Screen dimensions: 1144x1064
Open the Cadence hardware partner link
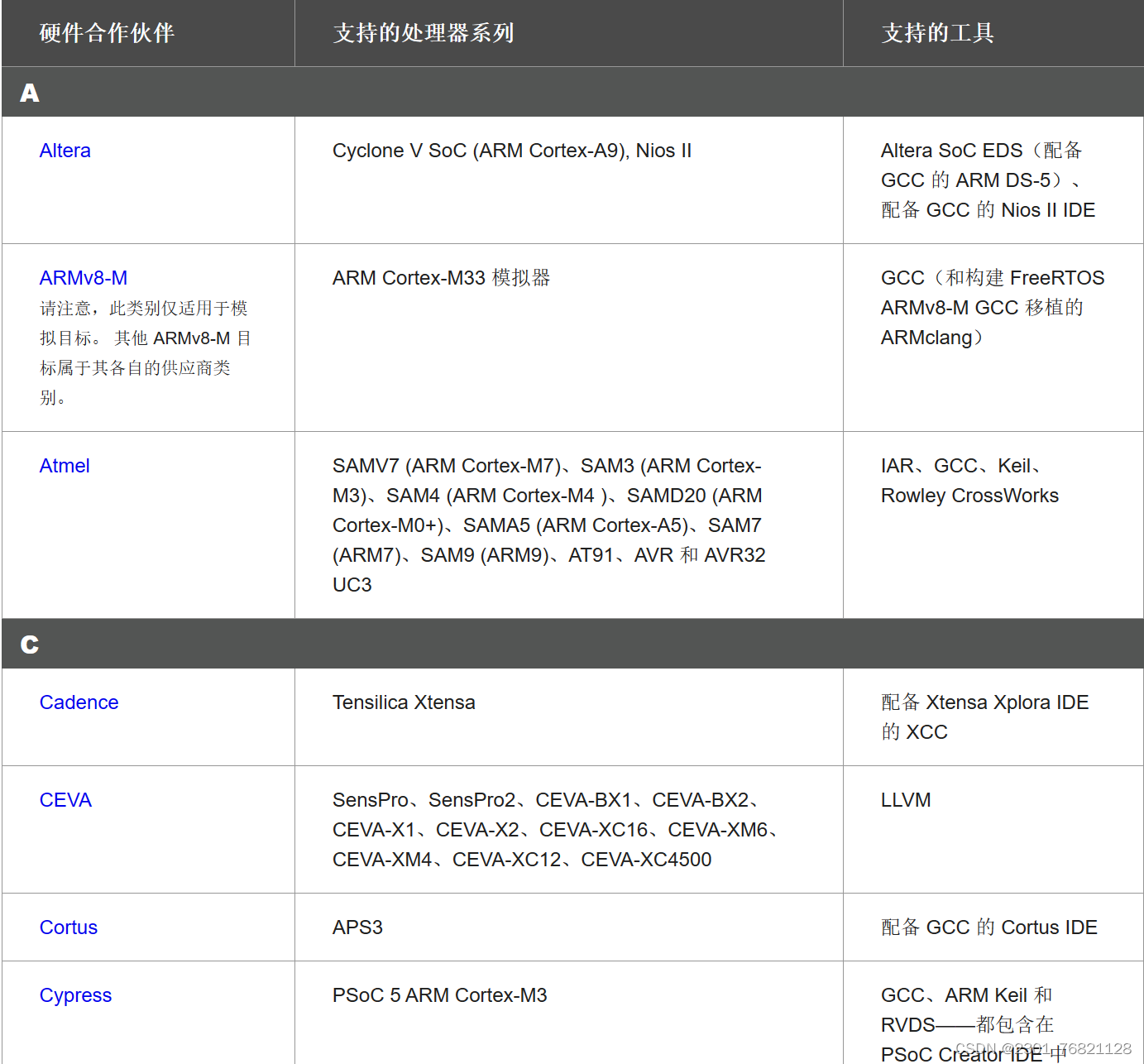tap(79, 702)
